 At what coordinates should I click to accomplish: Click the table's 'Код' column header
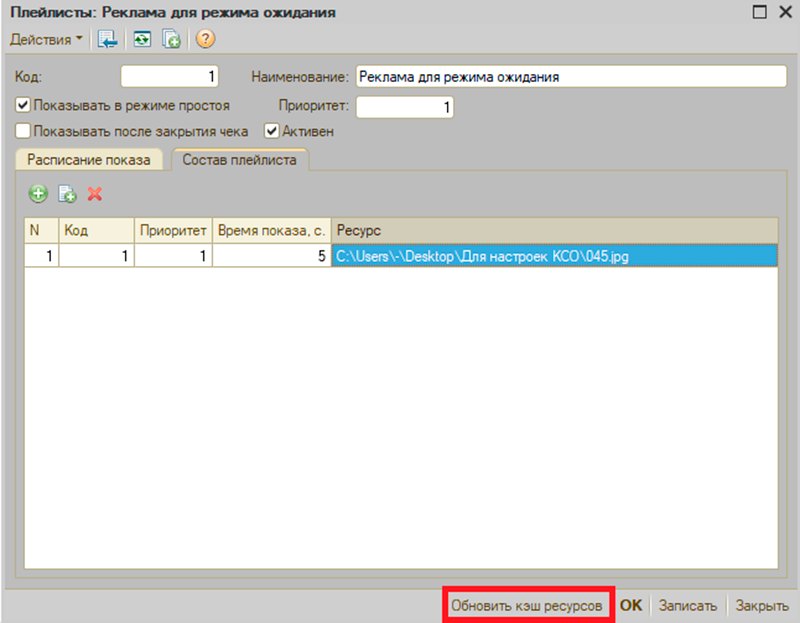coord(96,231)
